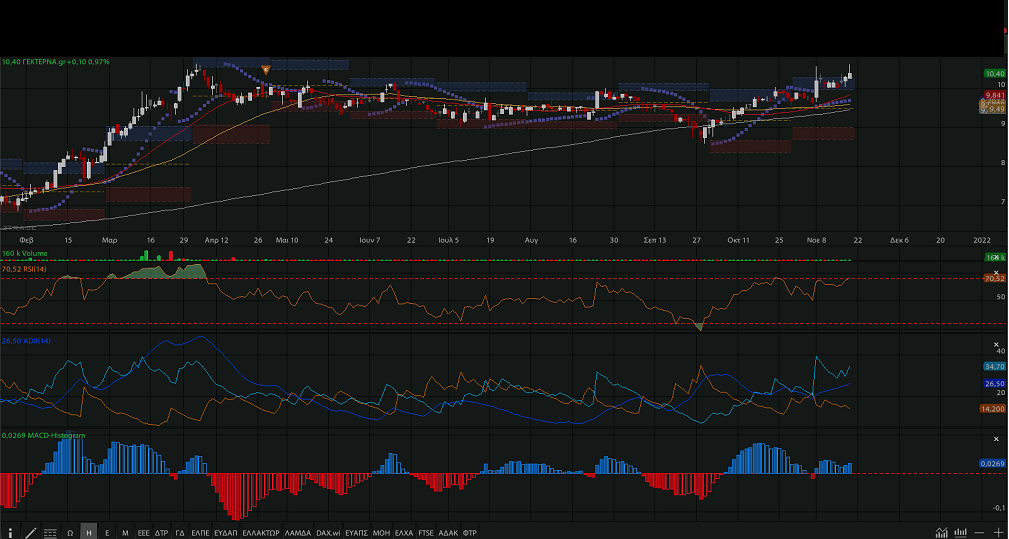
Task: Switch to the ΜΟΗ symbol tab
Action: point(382,533)
